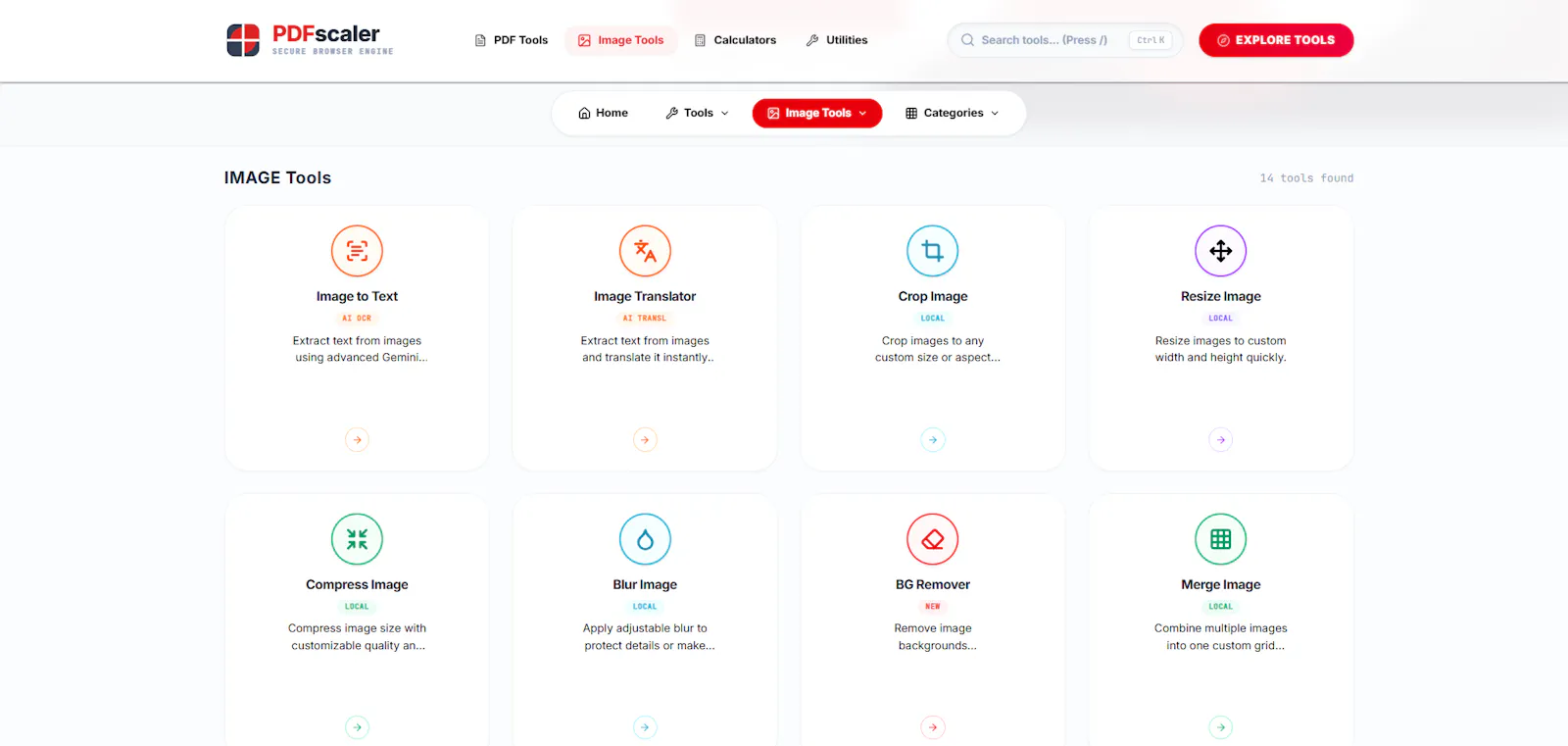Click the Ctrl K shortcut badge
Screen dimensions: 1568x746
pos(1151,40)
